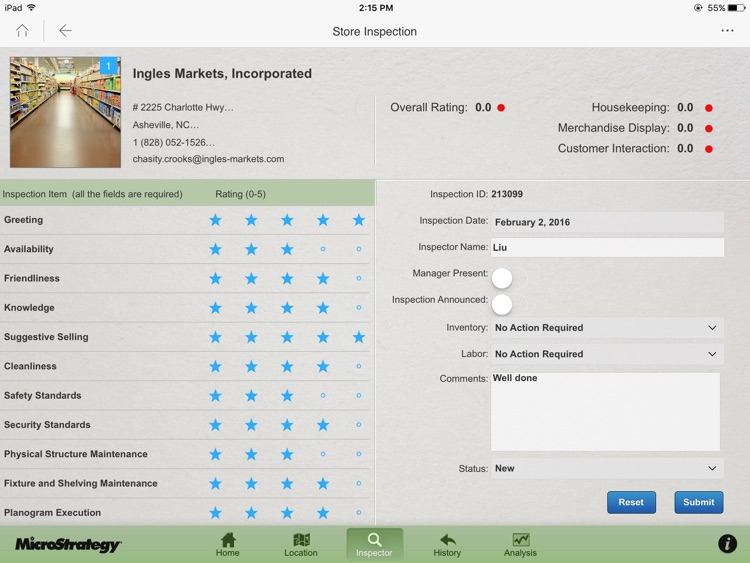
Task: Edit the Comments text box
Action: point(605,411)
